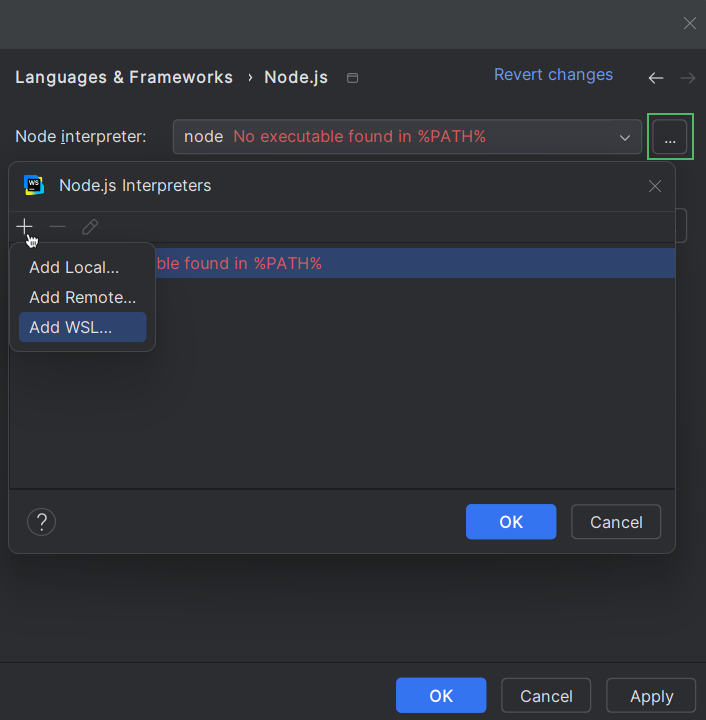This screenshot has width=706, height=720.
Task: Expand the Node interpreter dropdown arrow
Action: tap(625, 137)
